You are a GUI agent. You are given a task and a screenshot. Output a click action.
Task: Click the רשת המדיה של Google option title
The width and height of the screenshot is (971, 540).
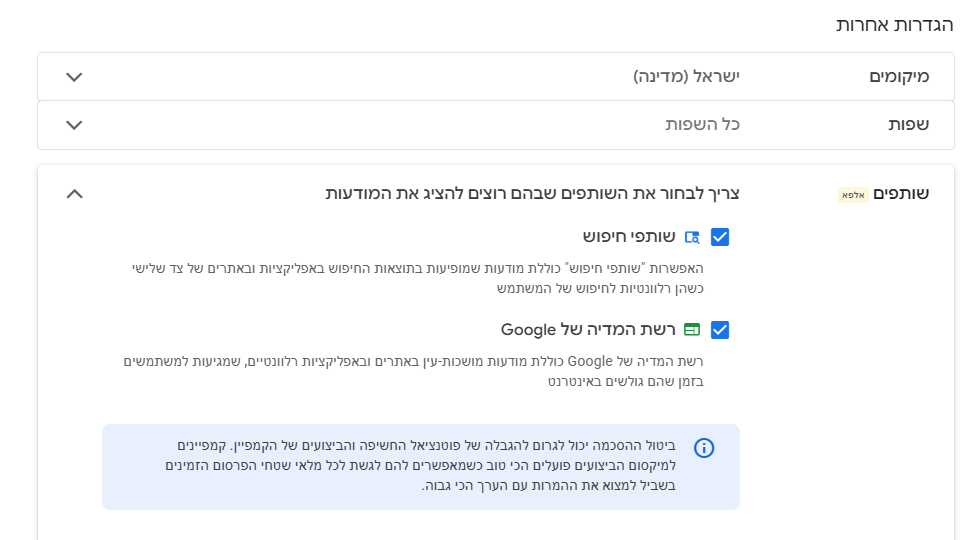click(x=588, y=329)
